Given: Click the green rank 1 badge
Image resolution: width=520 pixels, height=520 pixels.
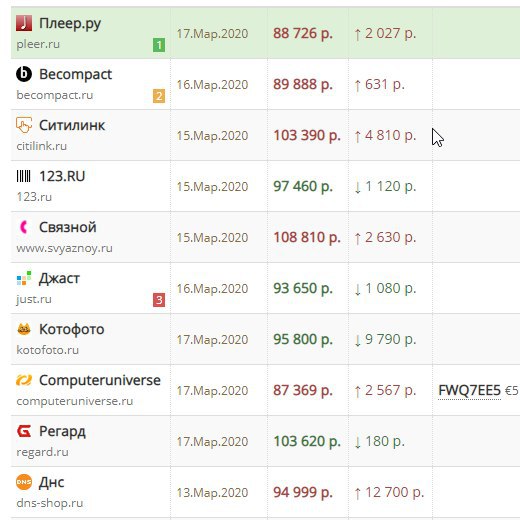Looking at the screenshot, I should click(159, 45).
